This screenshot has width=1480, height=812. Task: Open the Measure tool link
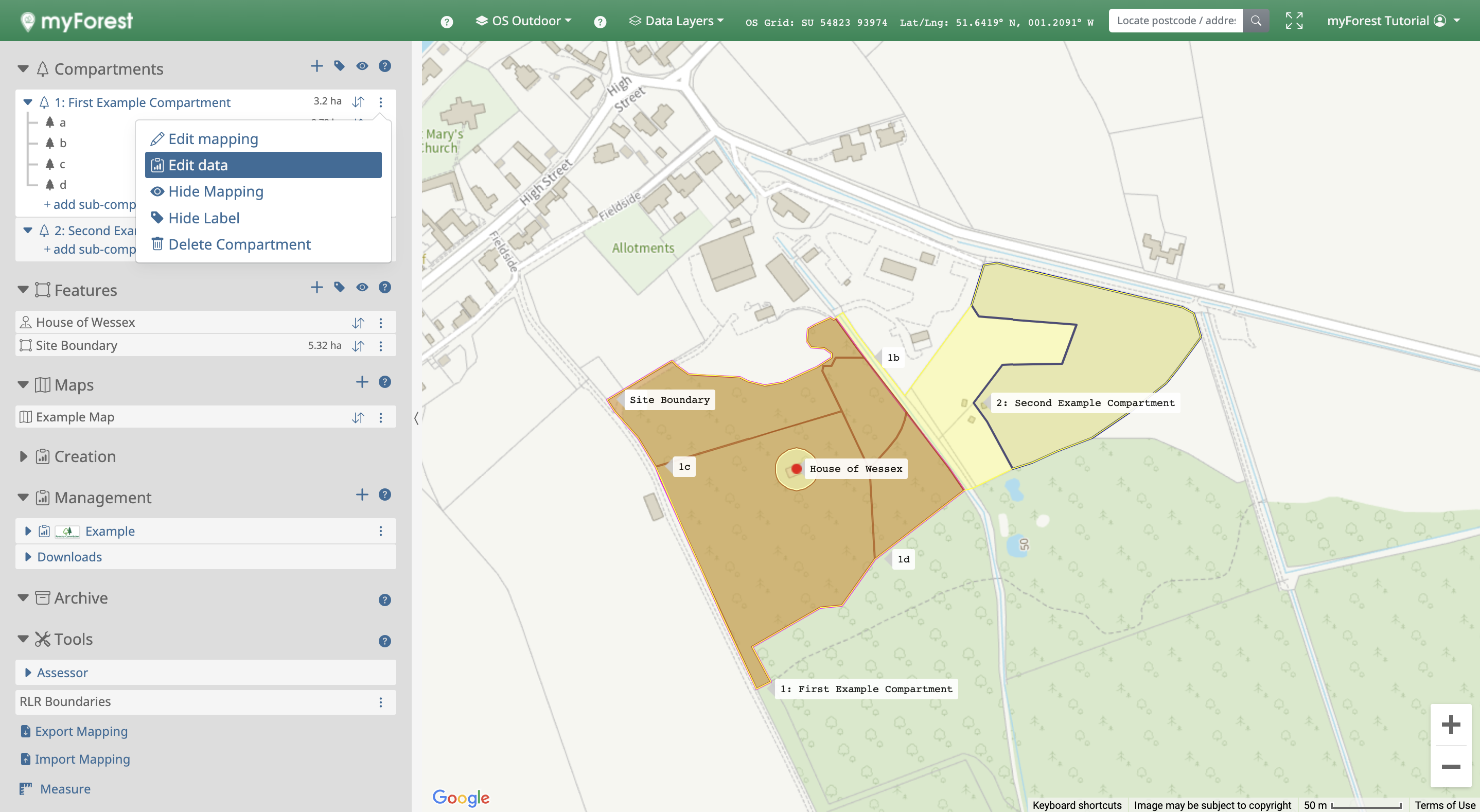click(x=65, y=789)
